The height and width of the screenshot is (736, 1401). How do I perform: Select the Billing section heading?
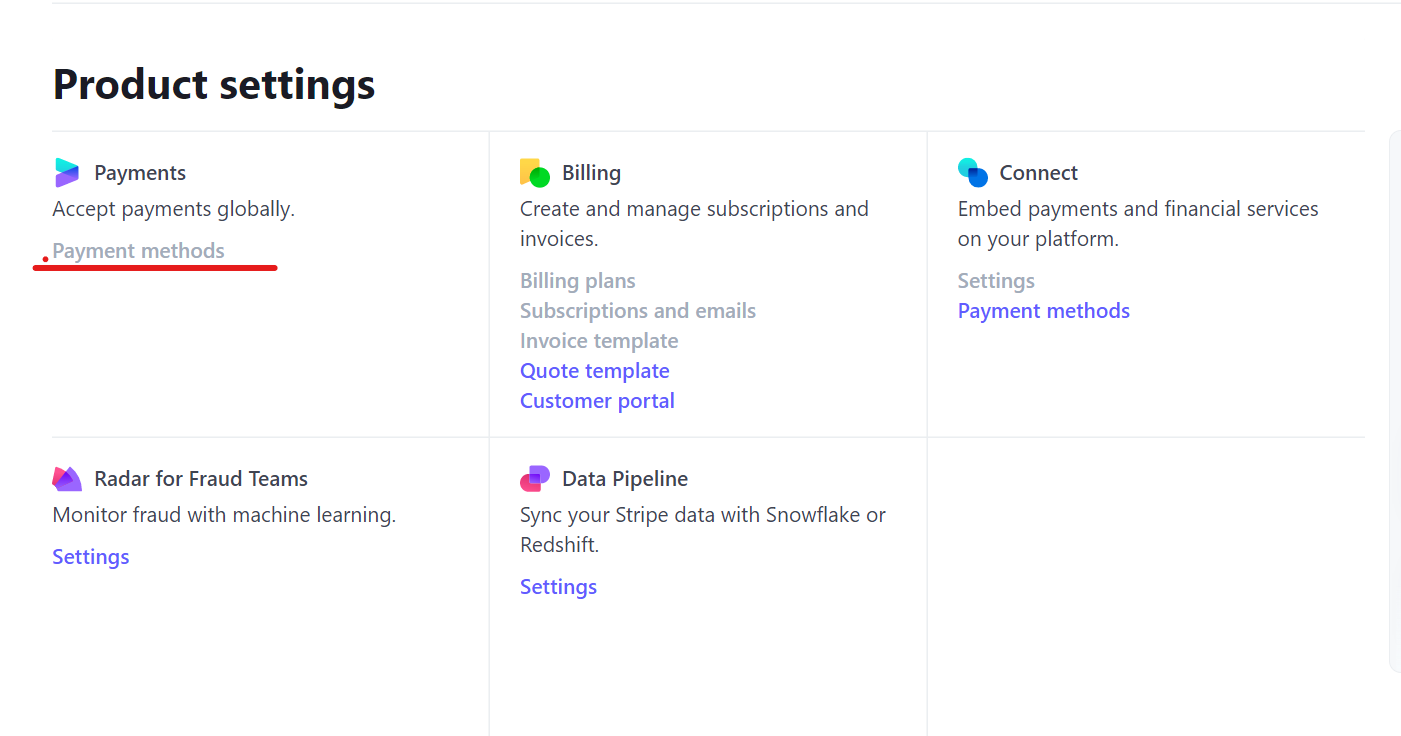point(591,173)
